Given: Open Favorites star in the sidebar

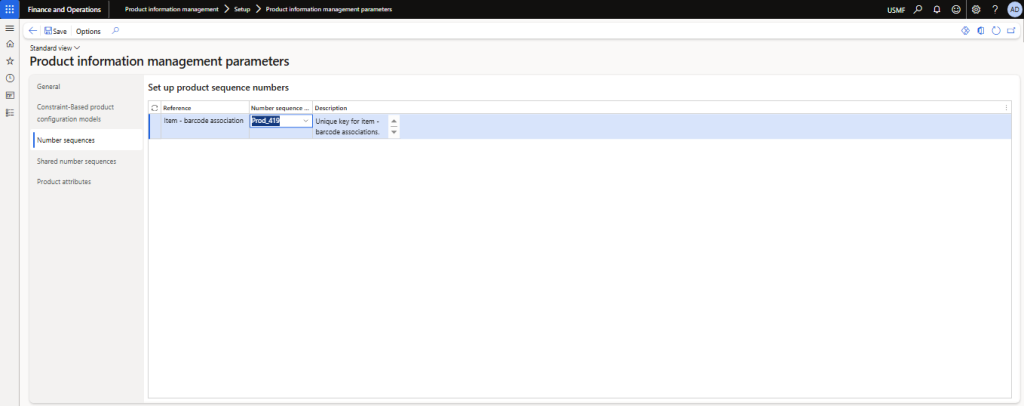Looking at the screenshot, I should tap(9, 61).
